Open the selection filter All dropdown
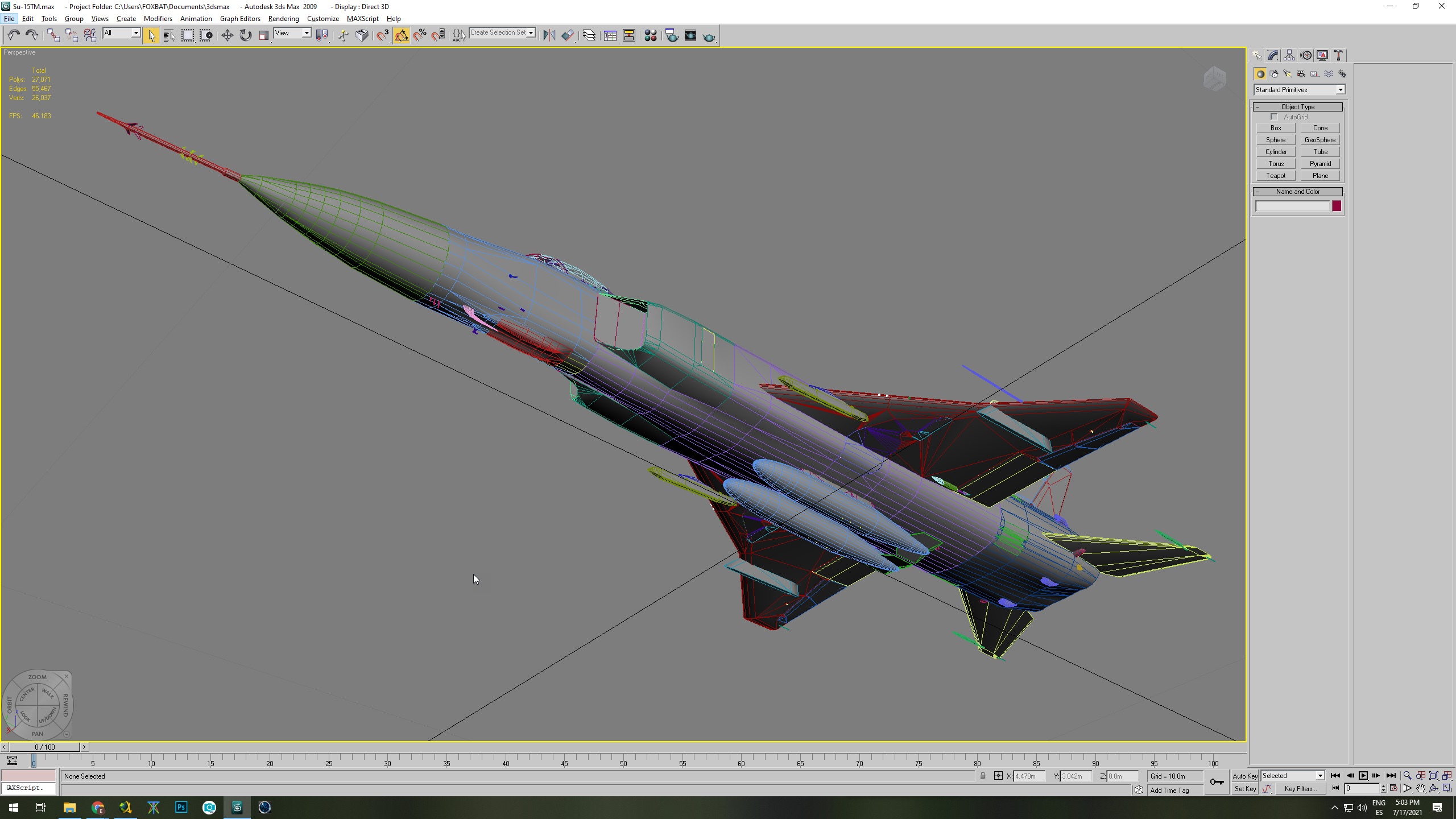 click(121, 33)
